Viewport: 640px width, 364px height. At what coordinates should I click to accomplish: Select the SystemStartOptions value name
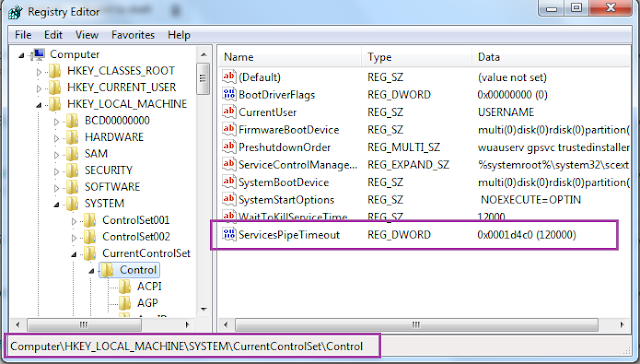[x=286, y=200]
